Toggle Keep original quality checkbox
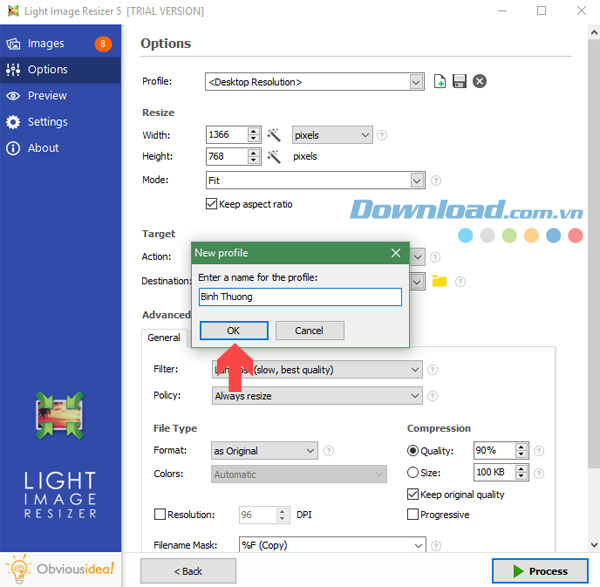The width and height of the screenshot is (600, 587). pos(412,494)
